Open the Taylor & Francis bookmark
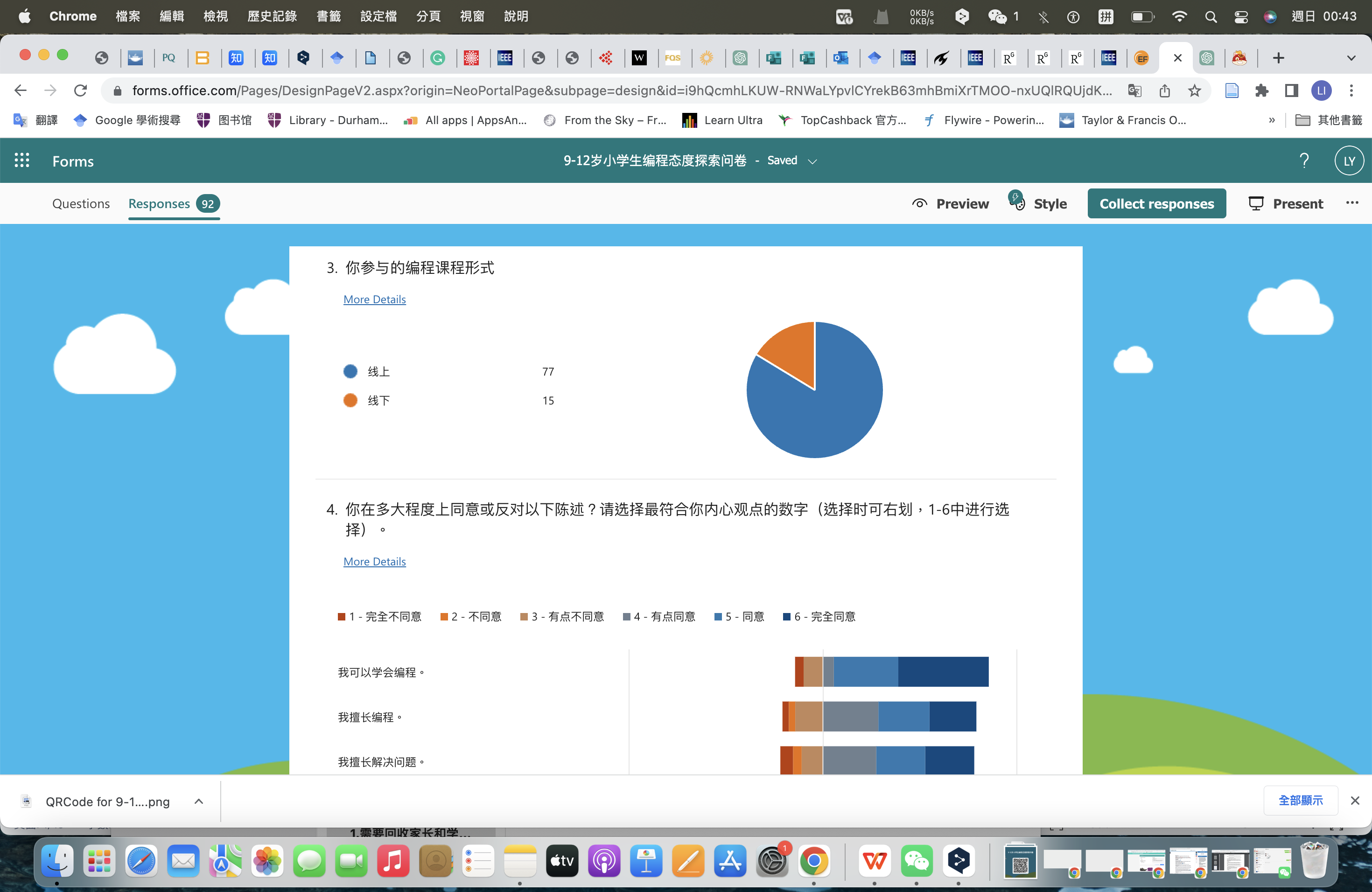The height and width of the screenshot is (892, 1372). 1122,120
